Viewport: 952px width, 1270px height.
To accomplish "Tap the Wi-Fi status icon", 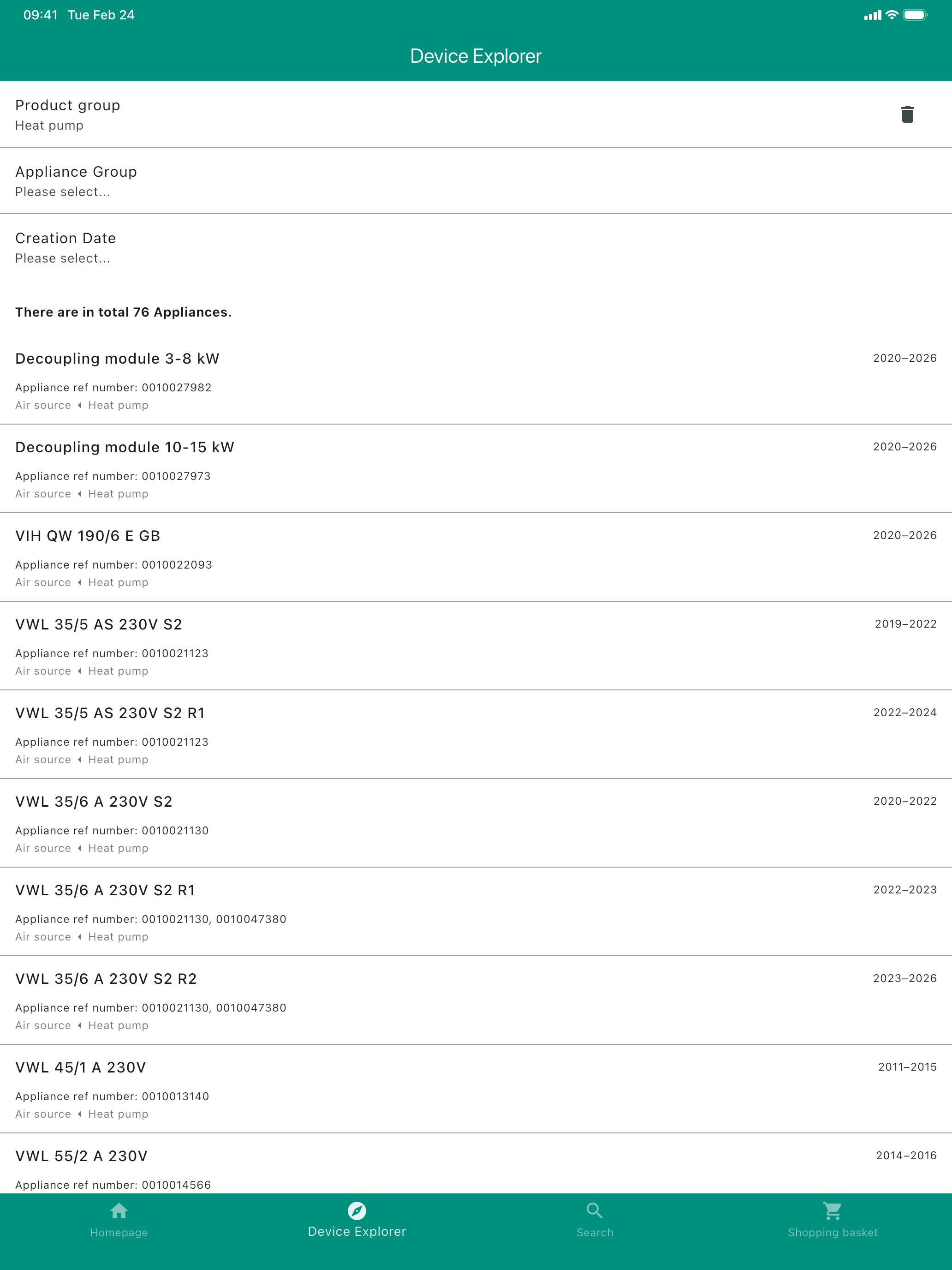I will point(892,15).
